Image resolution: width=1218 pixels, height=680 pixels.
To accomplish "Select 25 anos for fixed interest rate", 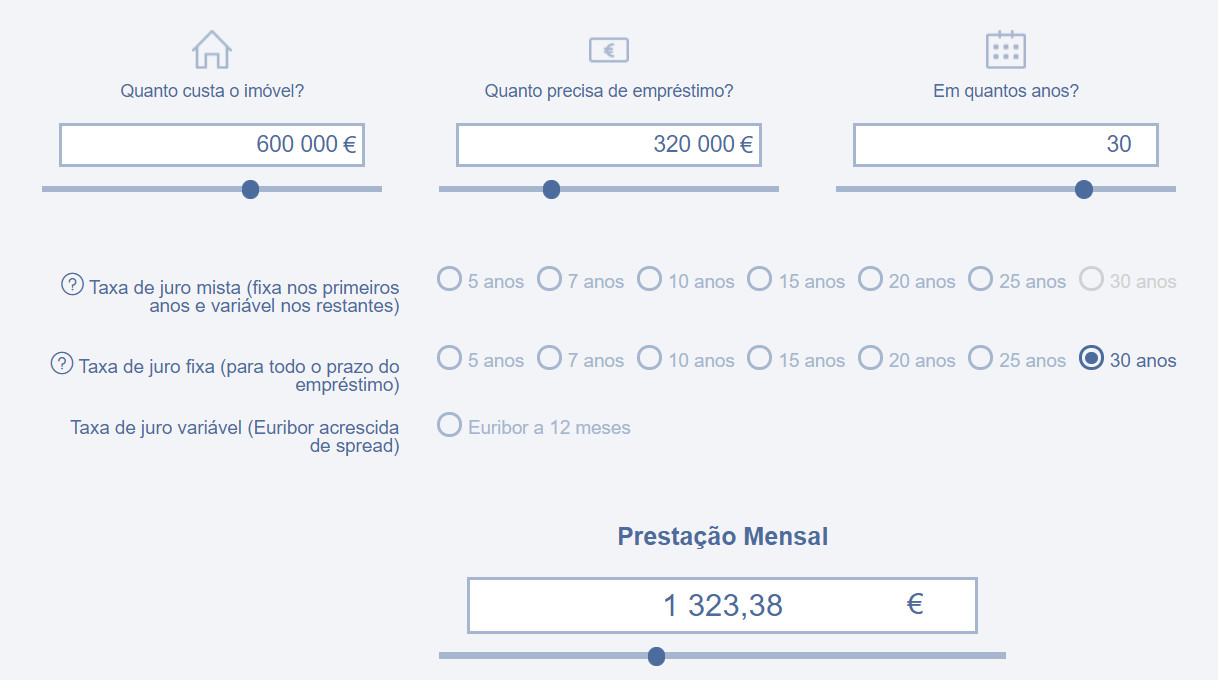I will pos(981,358).
